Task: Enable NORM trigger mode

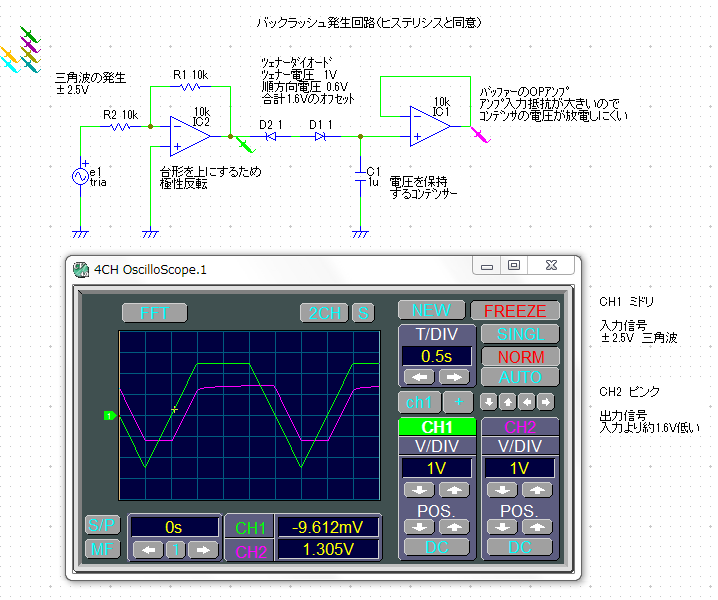Action: pos(520,356)
